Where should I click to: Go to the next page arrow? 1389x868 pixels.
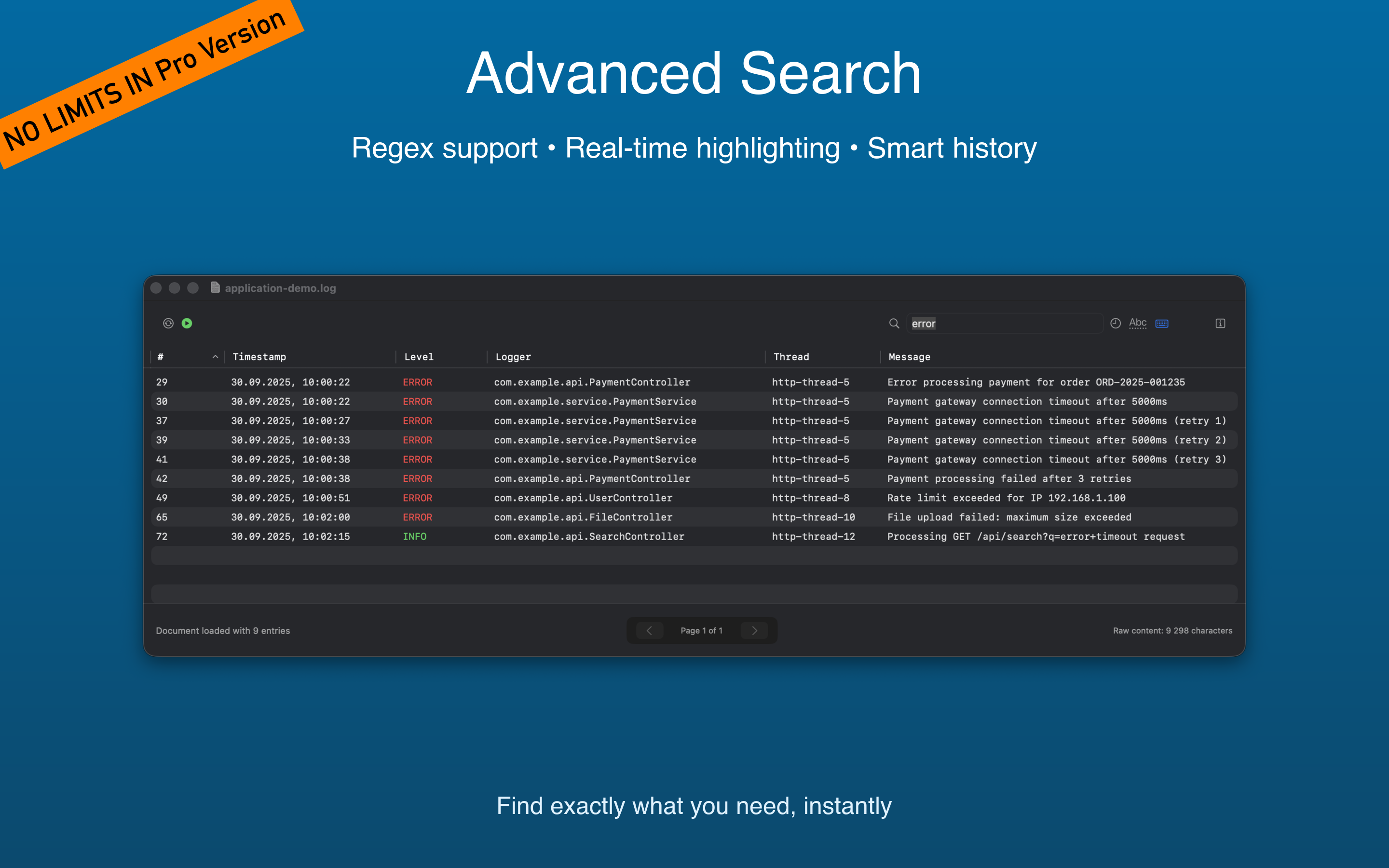[754, 630]
